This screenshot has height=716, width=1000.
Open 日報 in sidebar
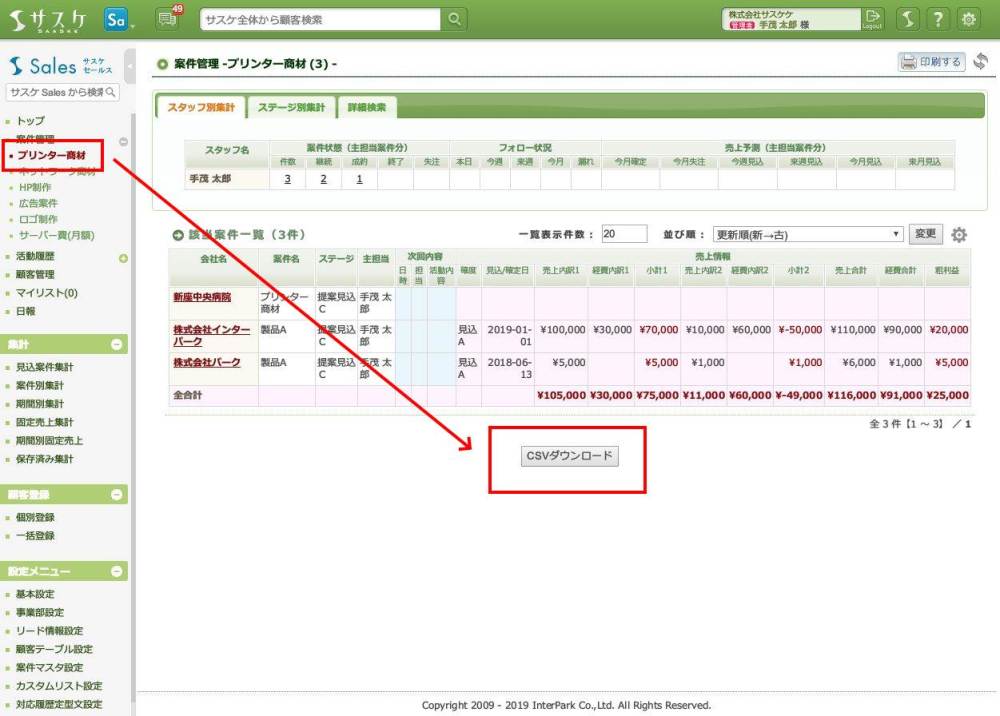26,311
